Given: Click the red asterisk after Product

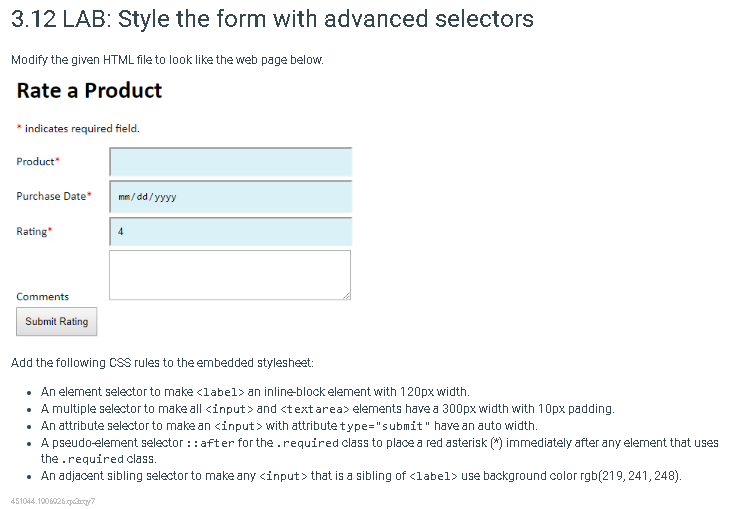Looking at the screenshot, I should [57, 159].
